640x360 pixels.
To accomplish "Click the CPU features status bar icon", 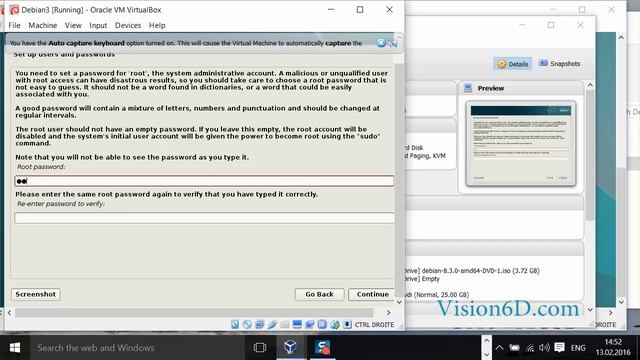I will click(x=322, y=324).
